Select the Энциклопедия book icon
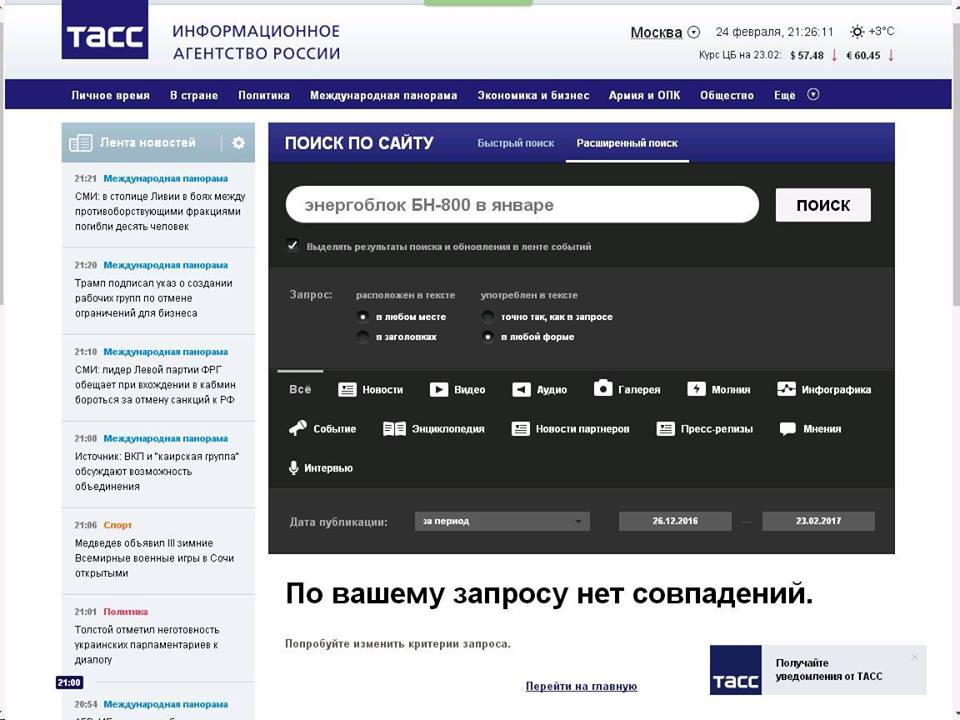This screenshot has height=720, width=960. [x=394, y=429]
